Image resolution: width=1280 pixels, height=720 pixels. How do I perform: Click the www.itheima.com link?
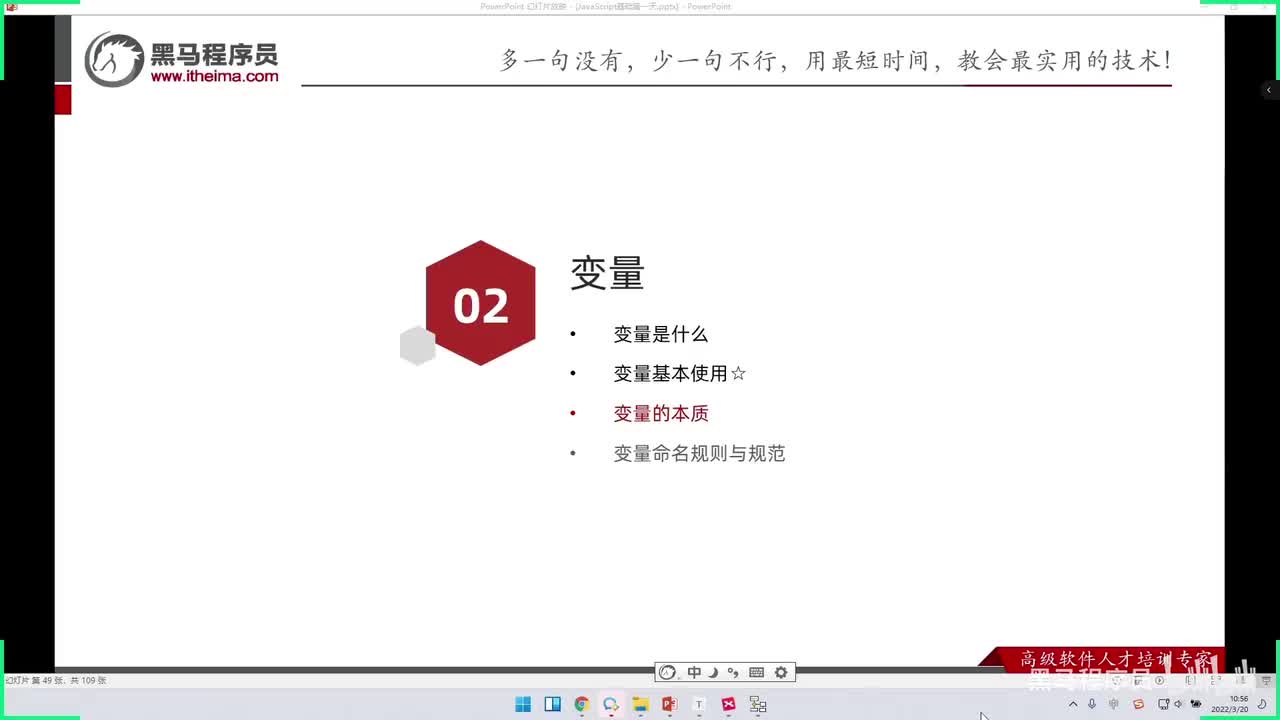click(215, 75)
